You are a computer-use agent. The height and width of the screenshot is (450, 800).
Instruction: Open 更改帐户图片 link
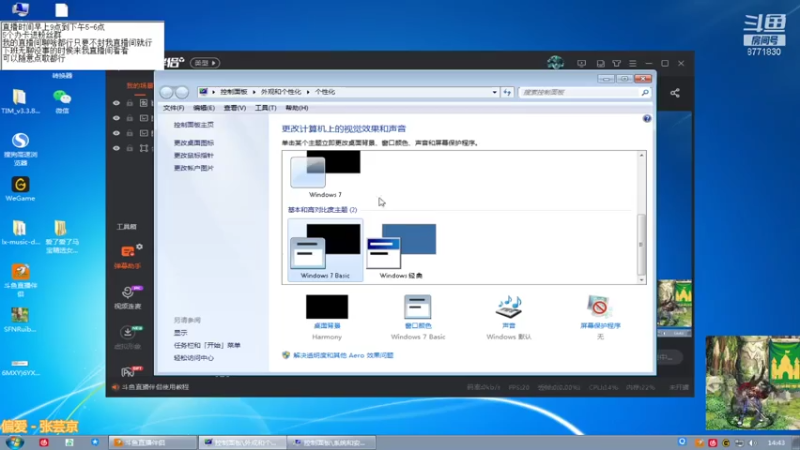(193, 168)
